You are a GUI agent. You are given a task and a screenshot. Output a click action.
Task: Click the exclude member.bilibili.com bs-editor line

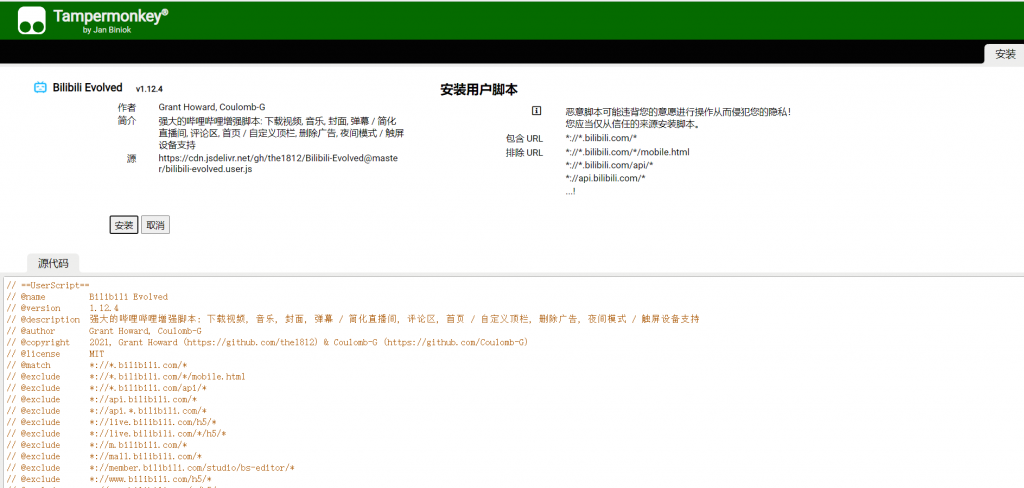(x=151, y=468)
